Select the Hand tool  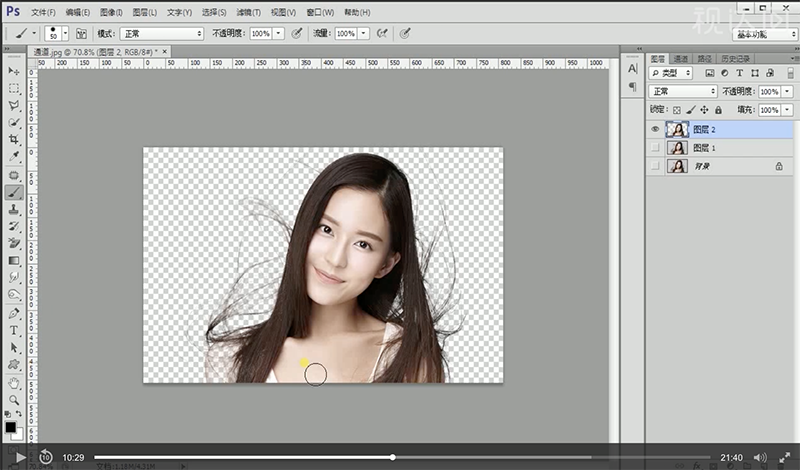click(14, 383)
